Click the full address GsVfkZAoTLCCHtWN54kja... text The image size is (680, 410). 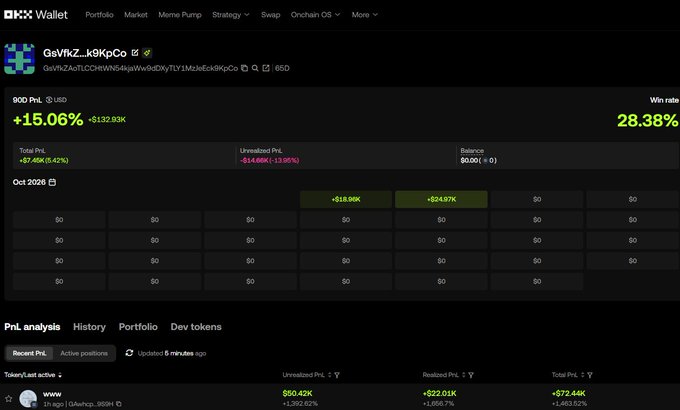[x=141, y=68]
